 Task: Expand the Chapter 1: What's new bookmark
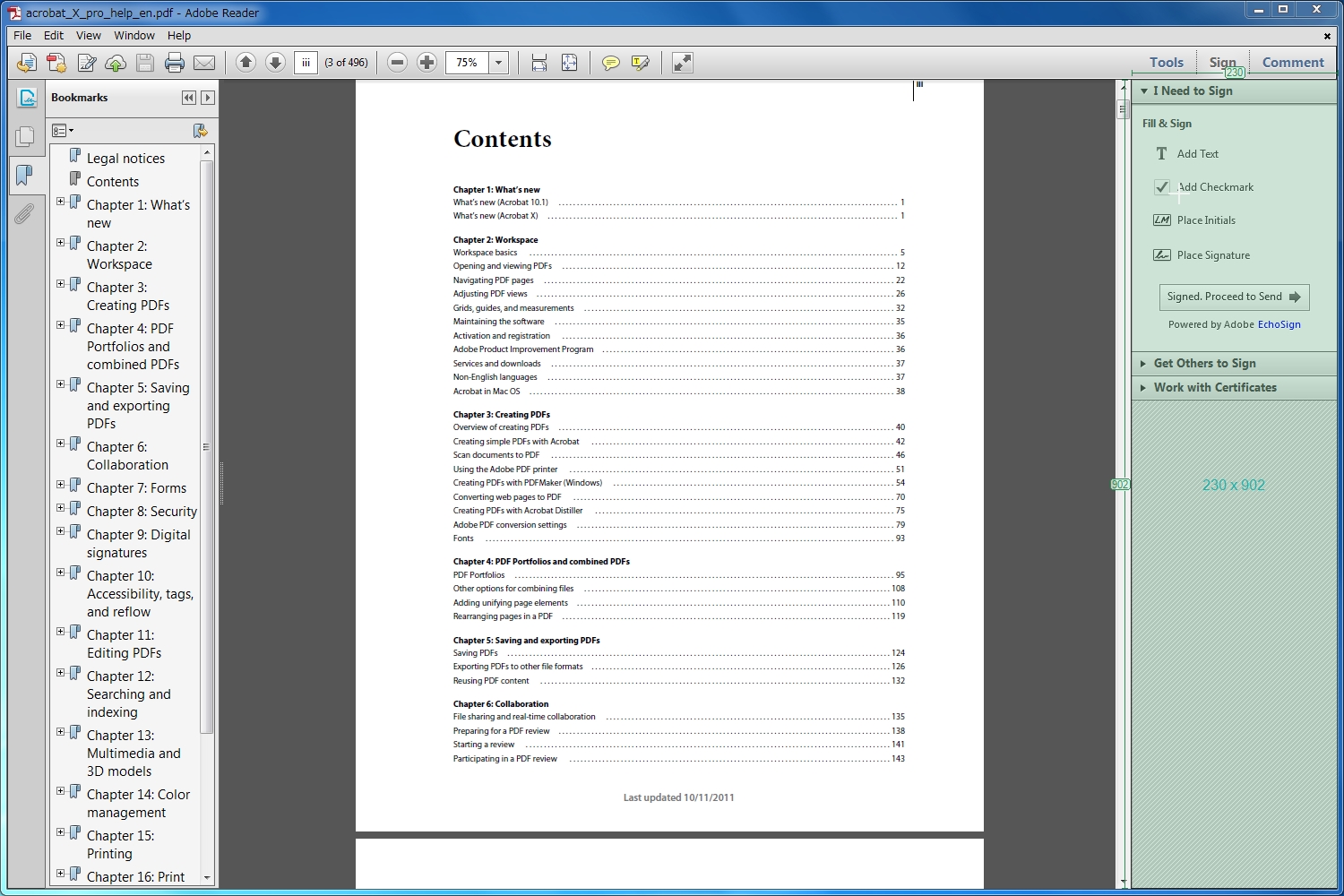[61, 202]
